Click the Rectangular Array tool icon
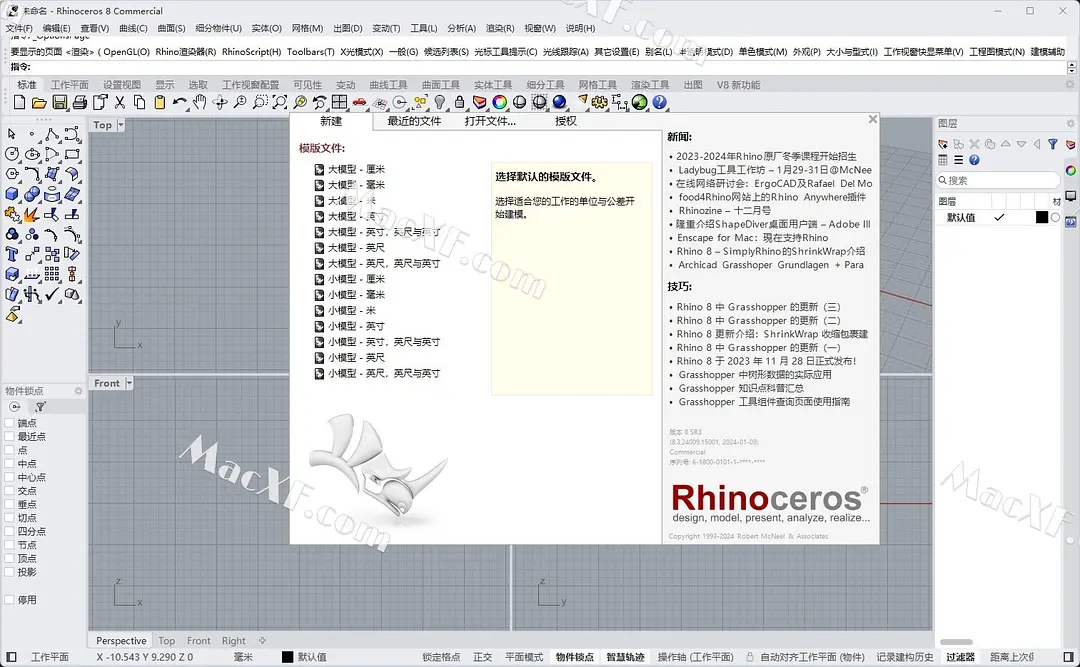 point(52,274)
